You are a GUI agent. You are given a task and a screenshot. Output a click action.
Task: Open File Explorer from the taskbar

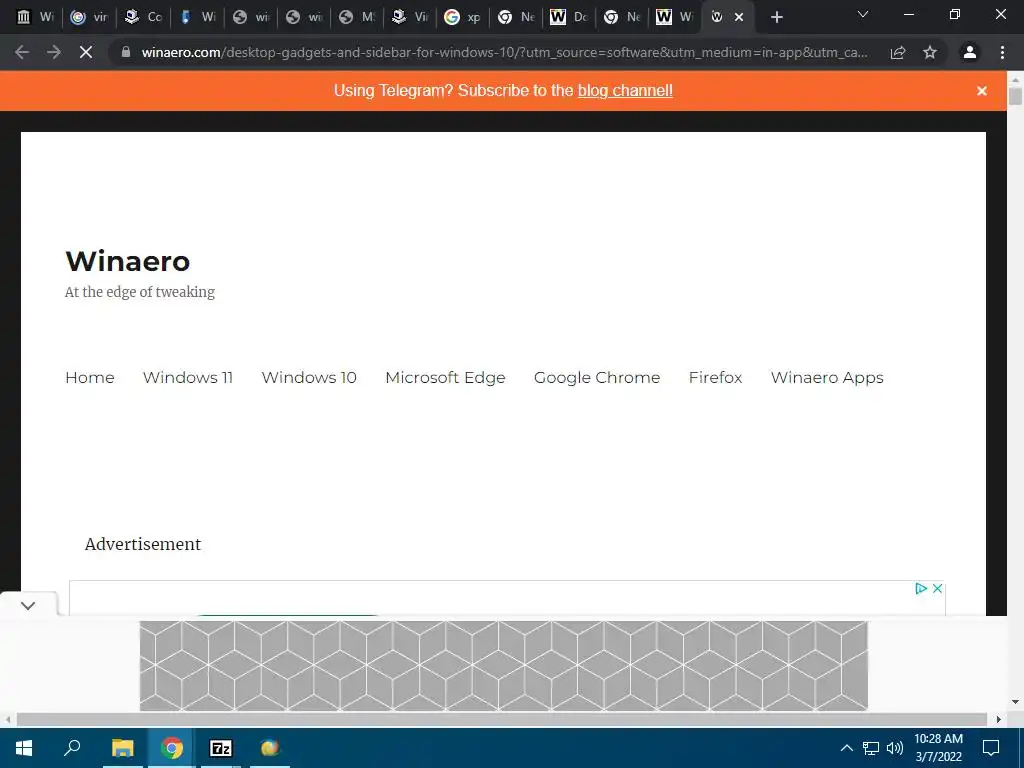(122, 748)
